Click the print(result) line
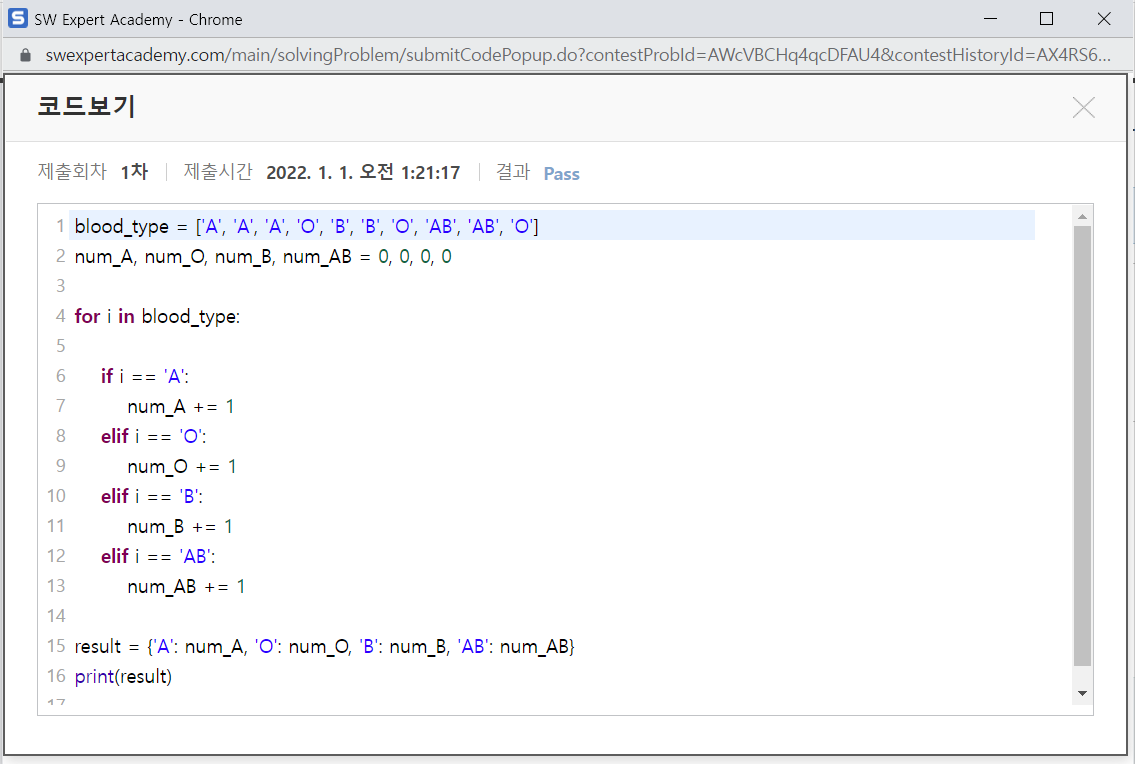This screenshot has height=764, width=1135. [x=123, y=677]
